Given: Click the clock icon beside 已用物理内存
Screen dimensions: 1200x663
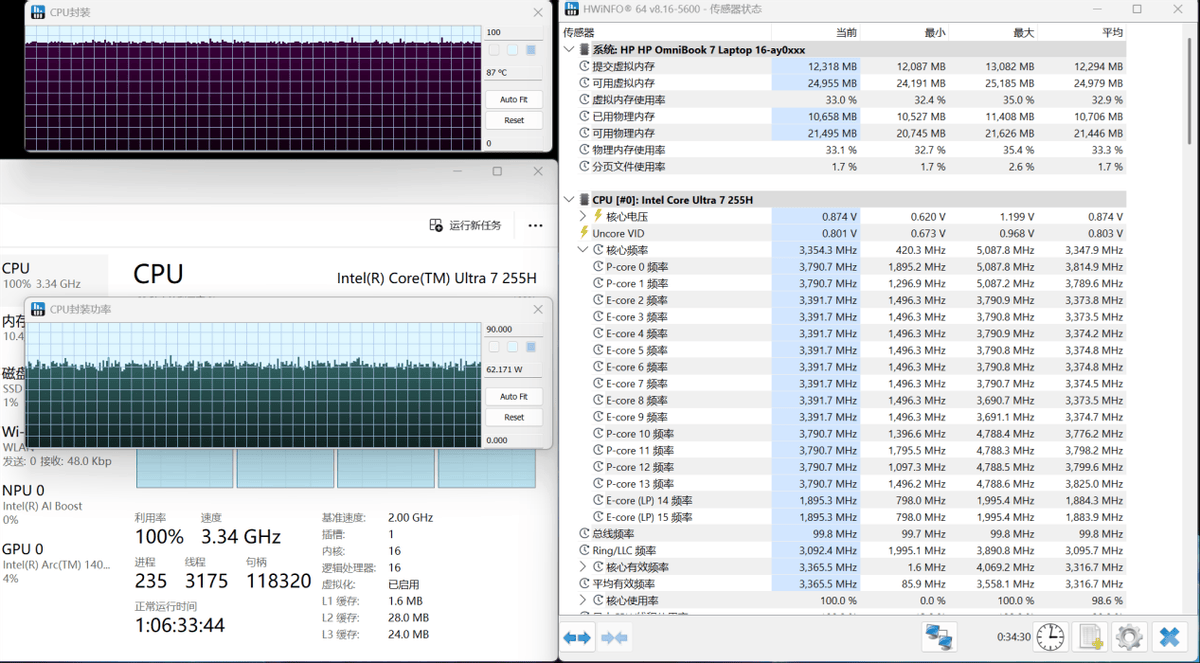Looking at the screenshot, I should click(584, 116).
